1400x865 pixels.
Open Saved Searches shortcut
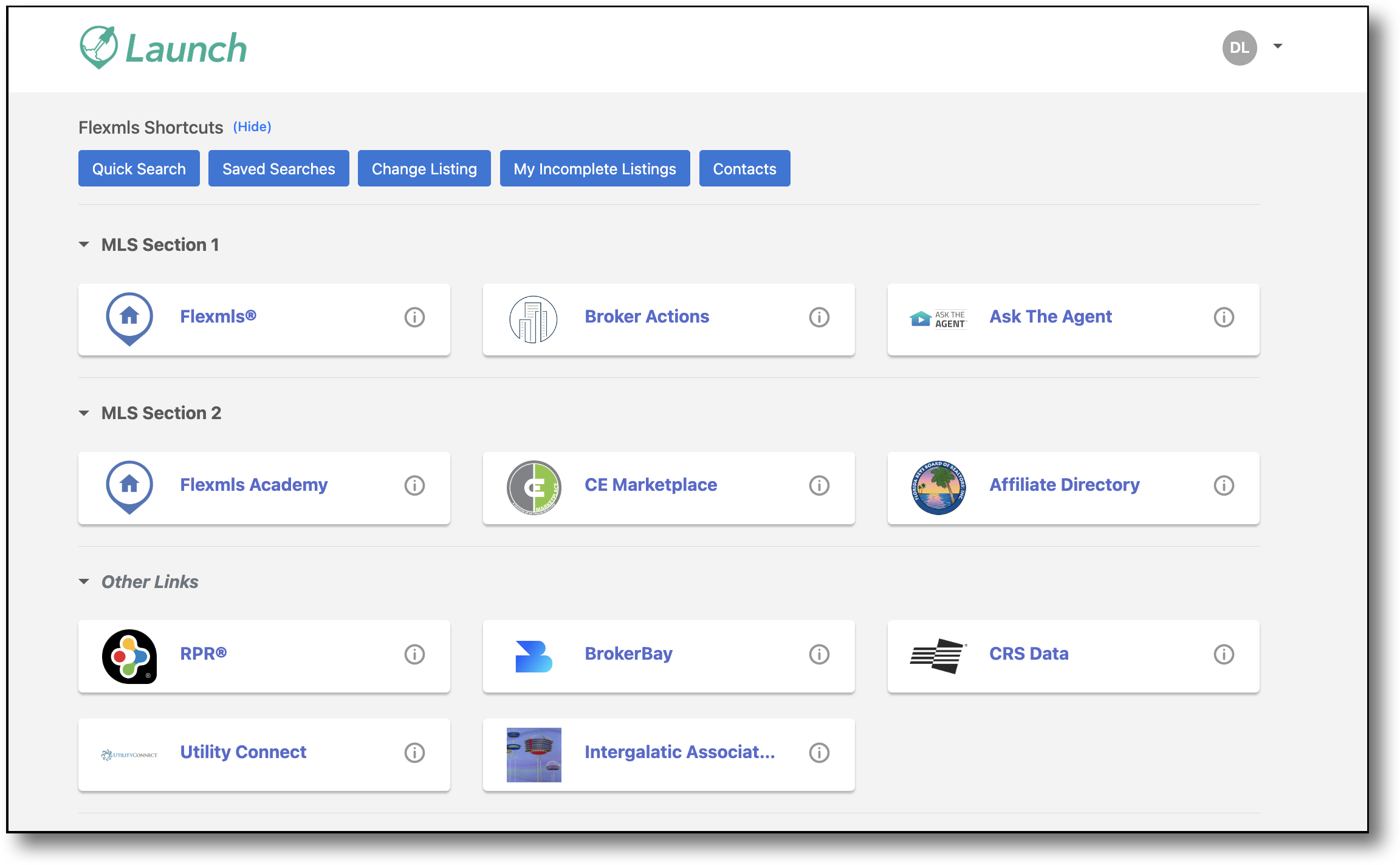click(x=279, y=168)
